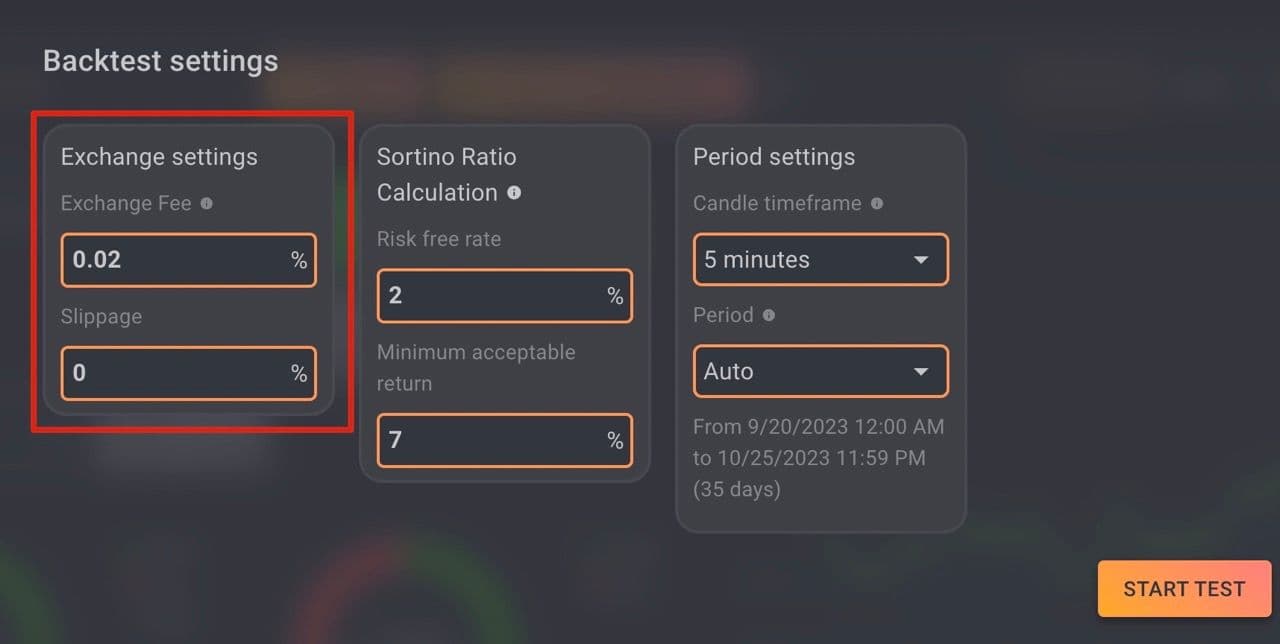The image size is (1280, 644).
Task: Click the 'Sortino Ratio' panel title text
Action: pos(446,157)
